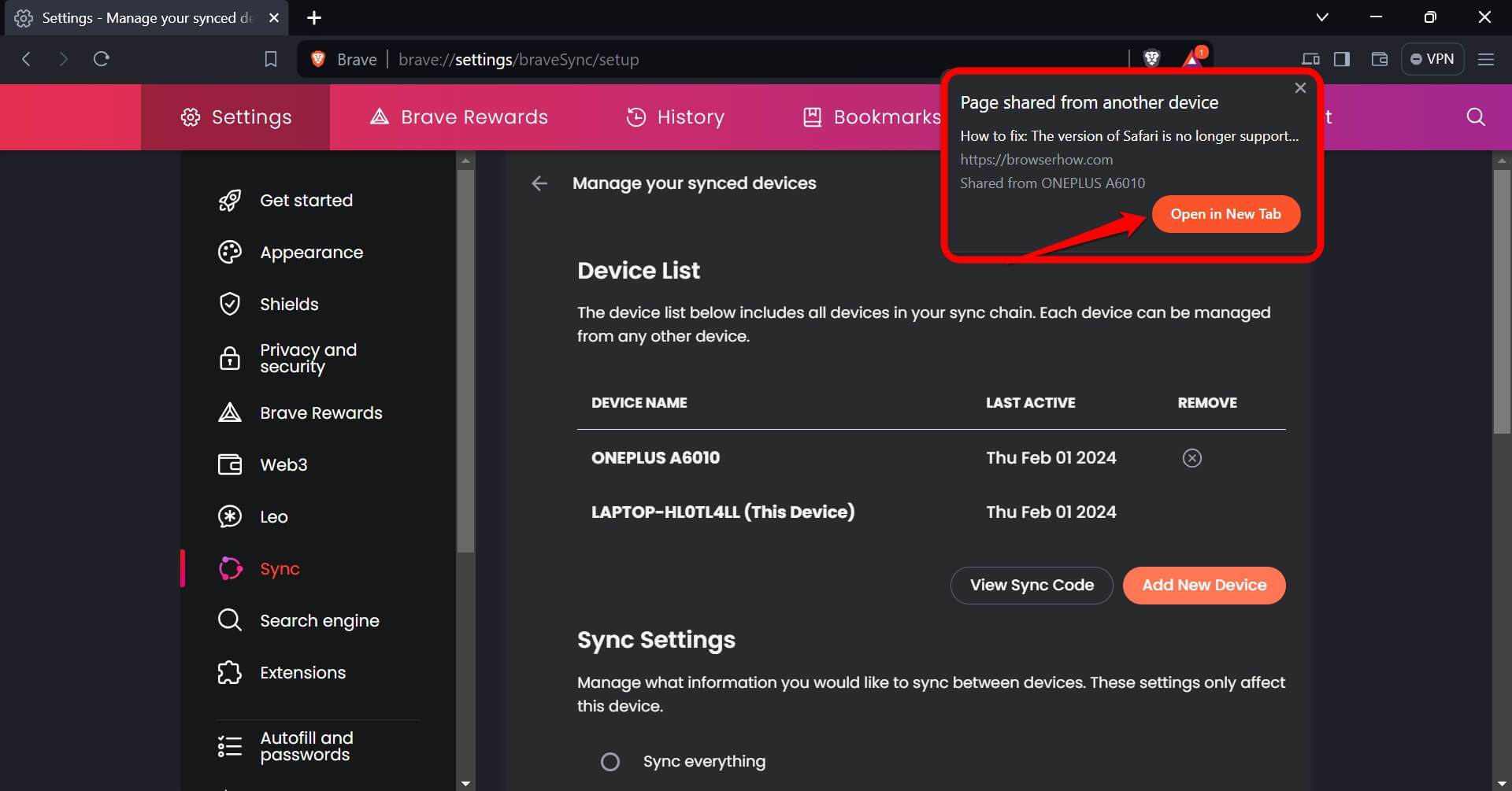The image size is (1512, 791).
Task: Click the lock icon beside Privacy and security
Action: [230, 358]
